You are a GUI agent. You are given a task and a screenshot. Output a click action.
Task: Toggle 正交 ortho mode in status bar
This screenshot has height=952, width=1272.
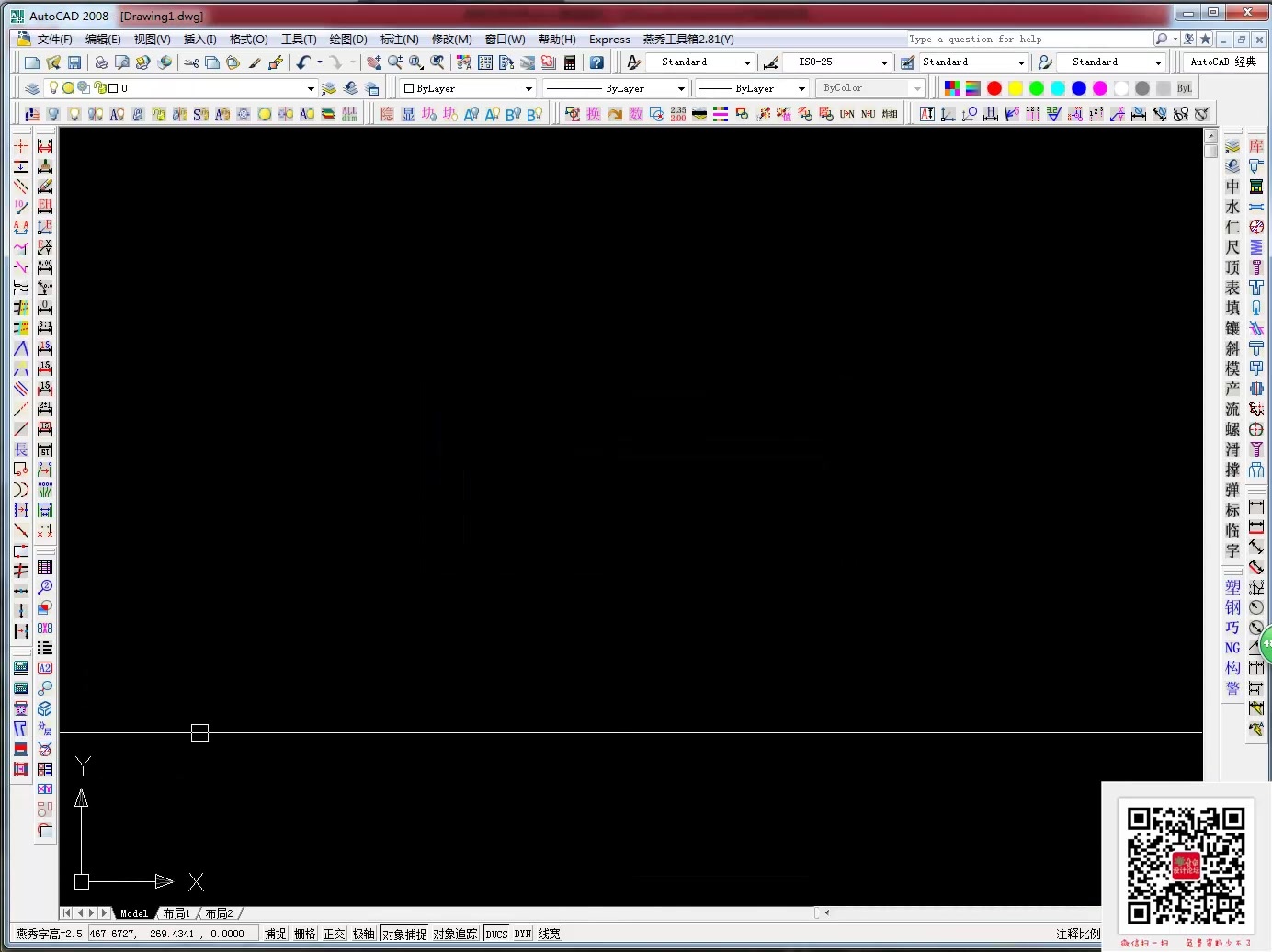(x=335, y=934)
